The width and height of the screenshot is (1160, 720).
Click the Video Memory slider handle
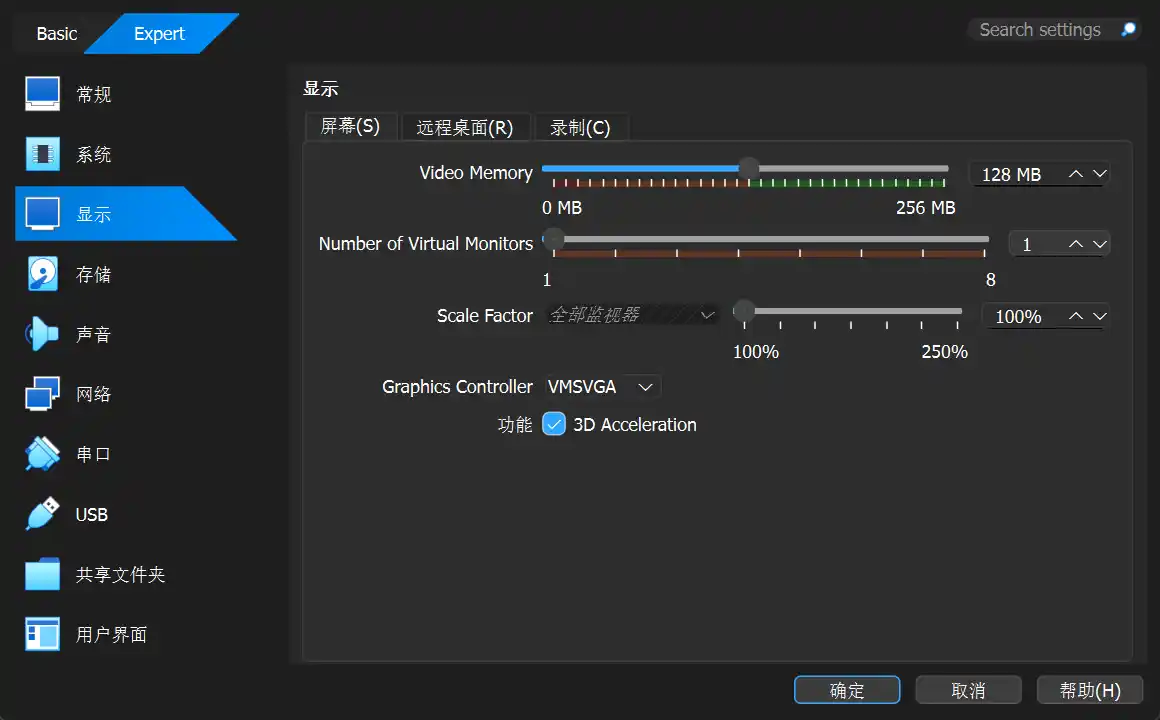pyautogui.click(x=748, y=169)
